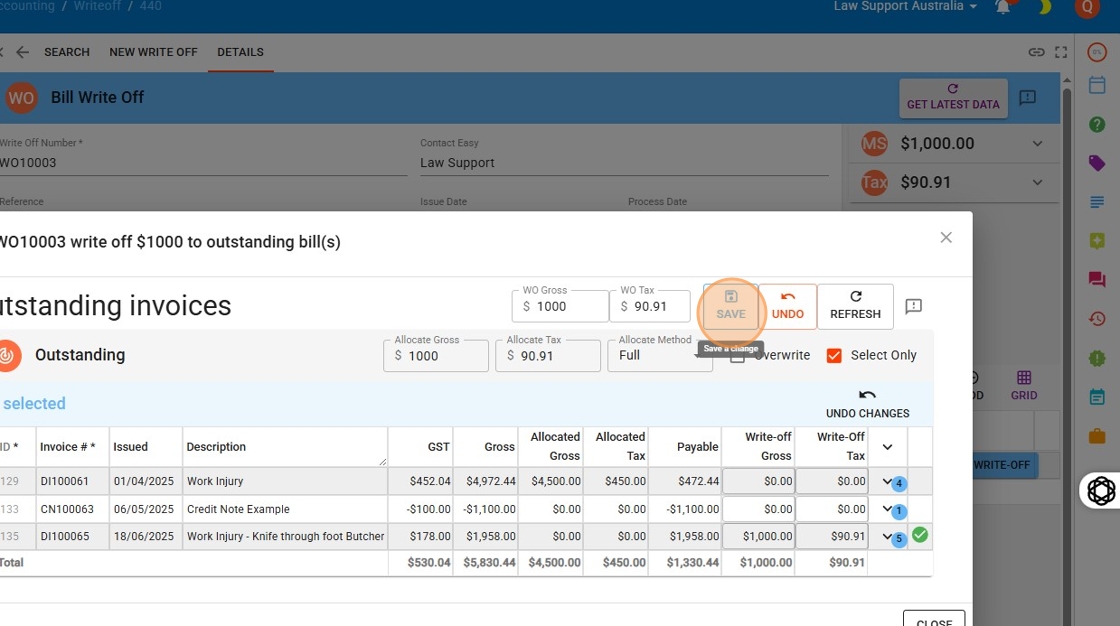Open the history clock icon

[x=1097, y=319]
